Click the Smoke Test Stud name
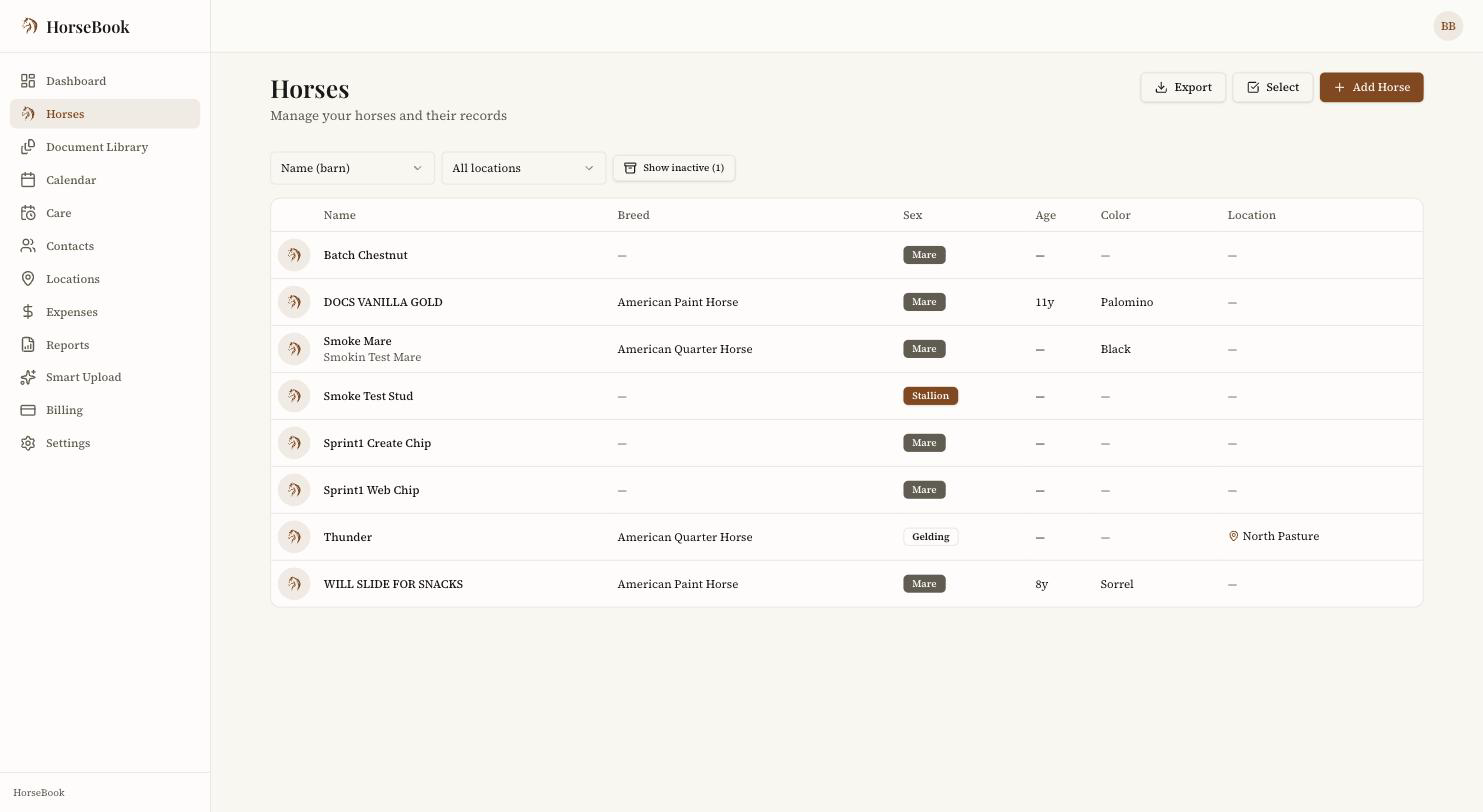This screenshot has height=812, width=1483. coord(369,396)
